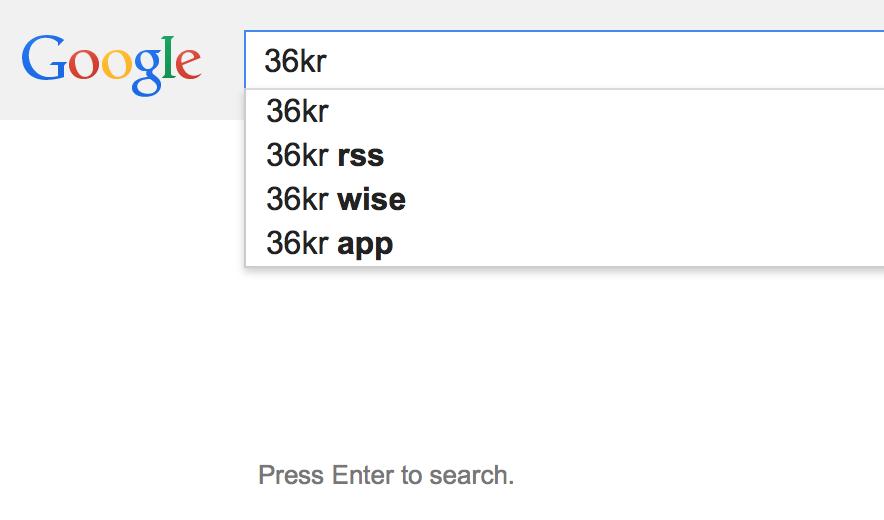Click the first red o in the logo
This screenshot has height=520, width=884.
[x=82, y=65]
